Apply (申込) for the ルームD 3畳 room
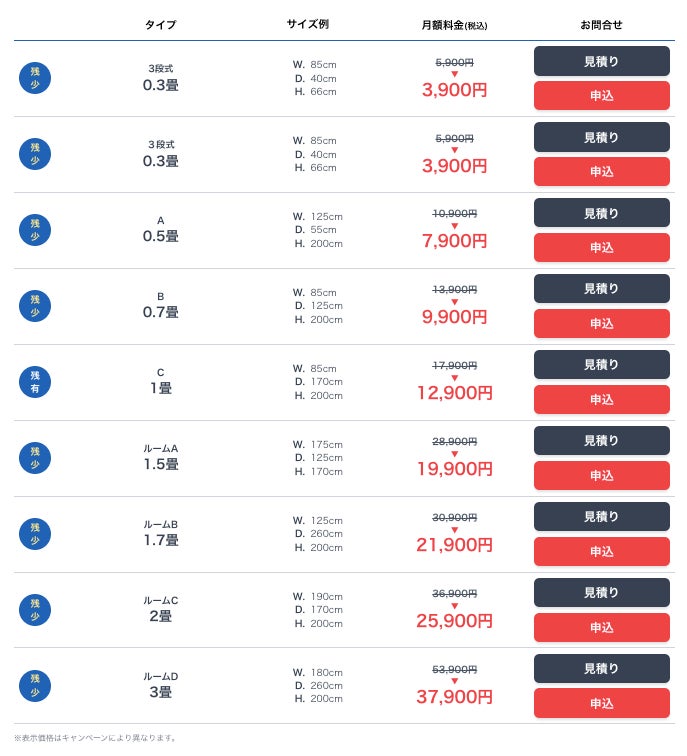Screen dimensions: 687x756 [x=601, y=704]
